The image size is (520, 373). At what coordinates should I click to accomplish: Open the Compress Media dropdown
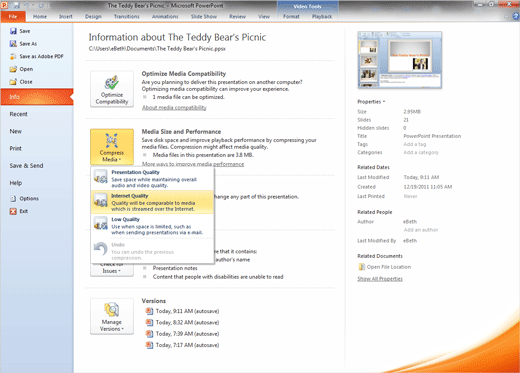[x=112, y=147]
